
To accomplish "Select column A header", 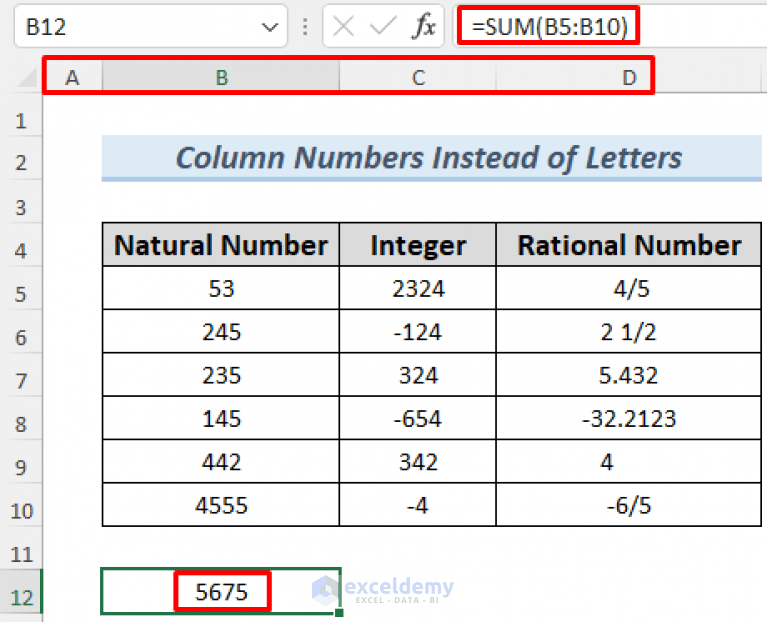I will click(72, 77).
